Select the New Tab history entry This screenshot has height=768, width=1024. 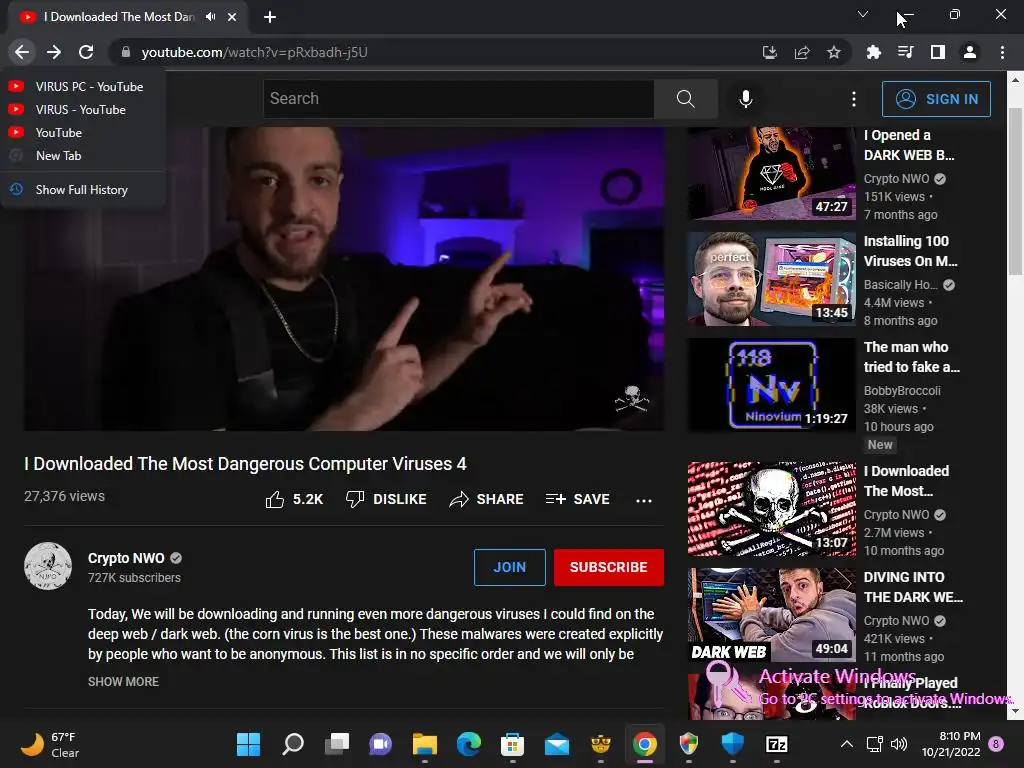(x=83, y=155)
